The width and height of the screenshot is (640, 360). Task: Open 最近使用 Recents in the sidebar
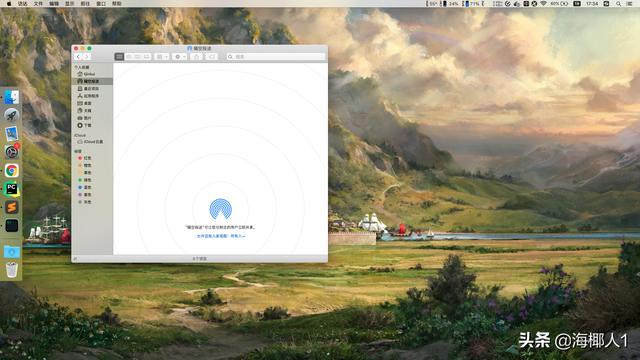(92, 89)
